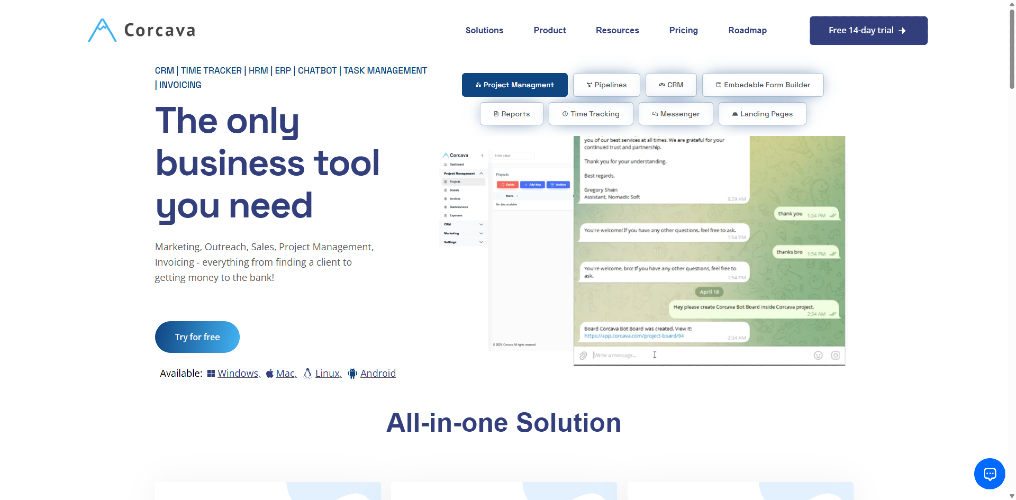Show the Embedable Form Builder tab
The height and width of the screenshot is (500, 1016).
coord(763,85)
